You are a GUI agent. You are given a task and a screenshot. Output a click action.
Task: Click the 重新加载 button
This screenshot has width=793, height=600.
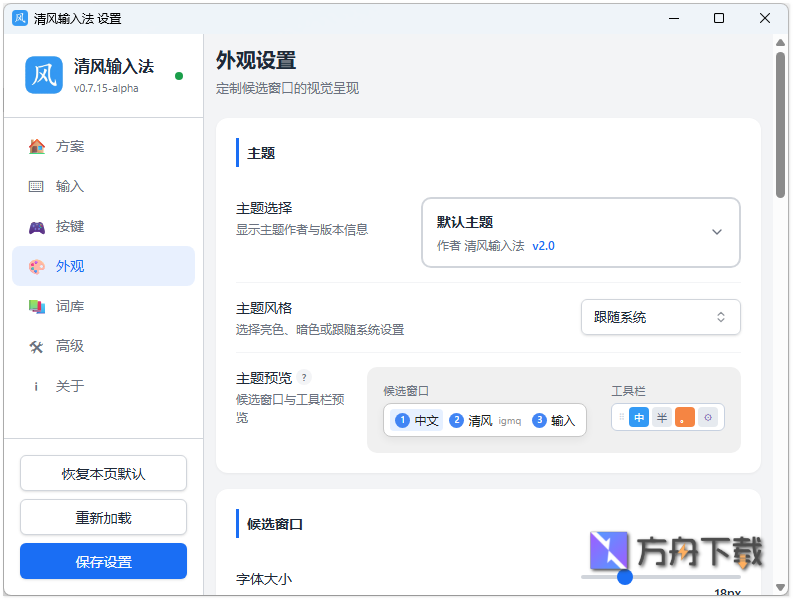(x=103, y=518)
